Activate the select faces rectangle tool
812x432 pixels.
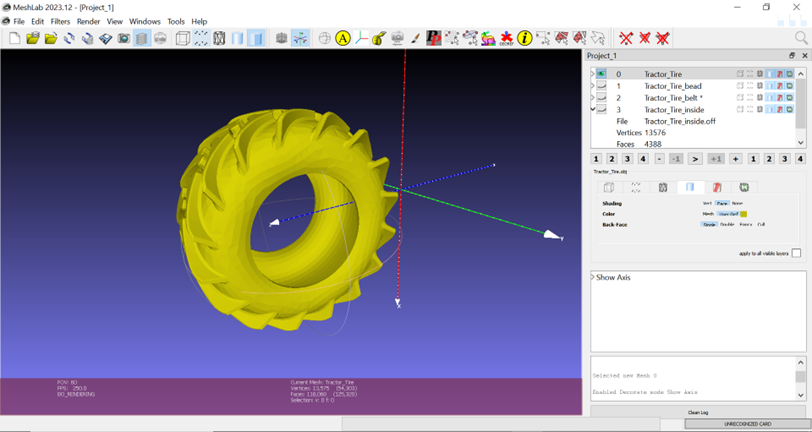pyautogui.click(x=561, y=38)
